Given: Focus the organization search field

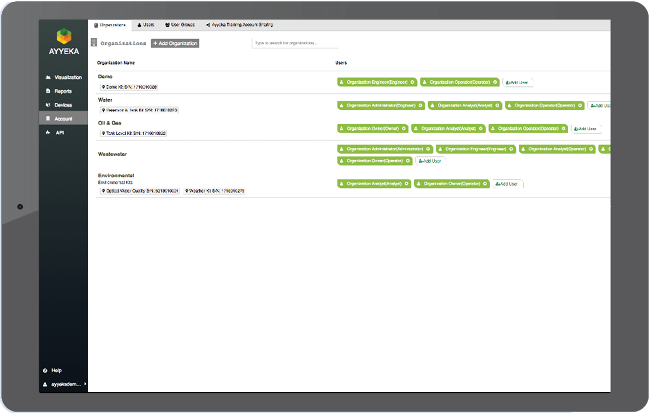Looking at the screenshot, I should pyautogui.click(x=294, y=44).
